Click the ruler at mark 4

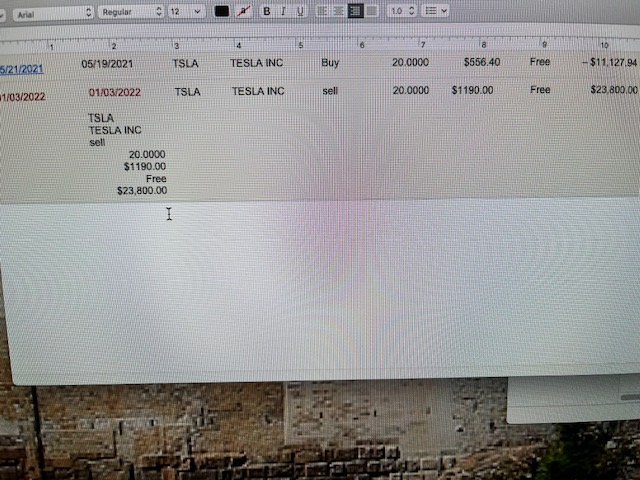(239, 46)
